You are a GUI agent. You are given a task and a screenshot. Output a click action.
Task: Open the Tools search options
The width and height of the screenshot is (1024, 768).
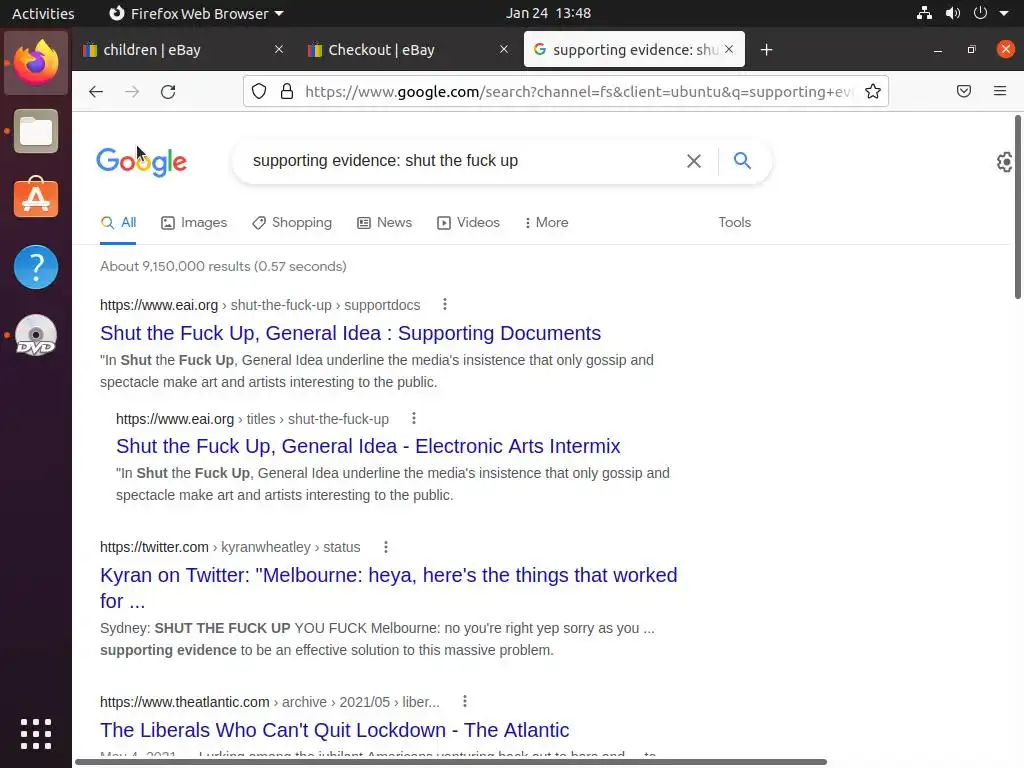(735, 222)
